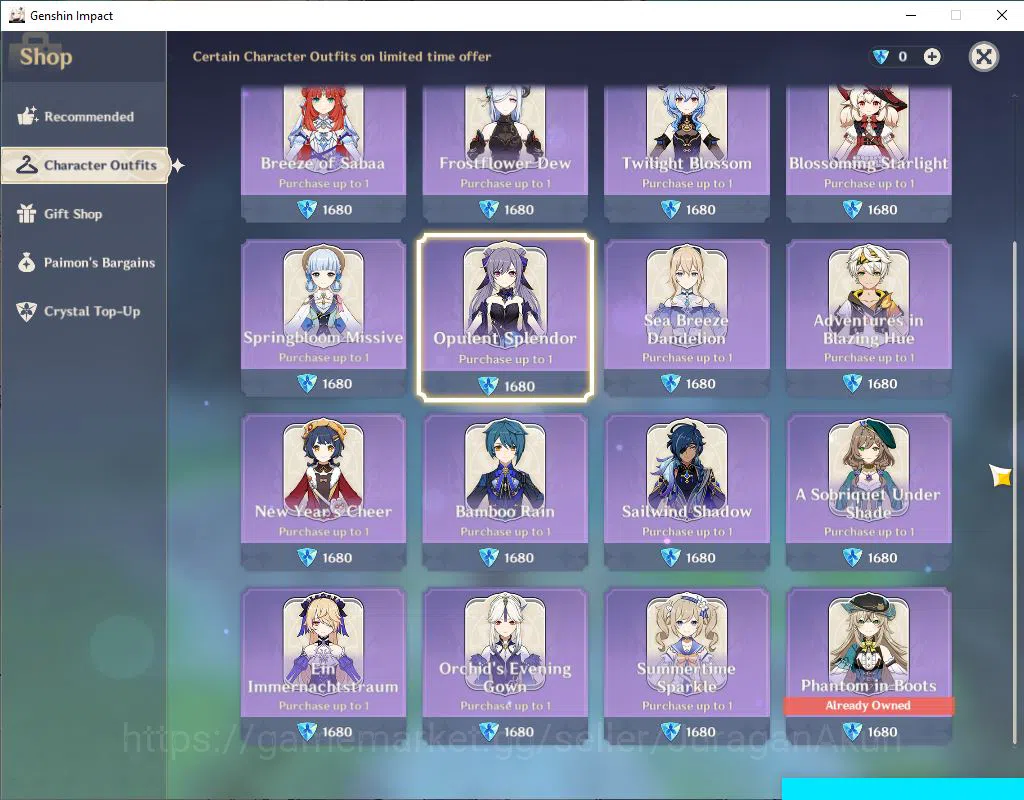Select the Character Outfits tab
This screenshot has width=1024, height=800.
86,165
